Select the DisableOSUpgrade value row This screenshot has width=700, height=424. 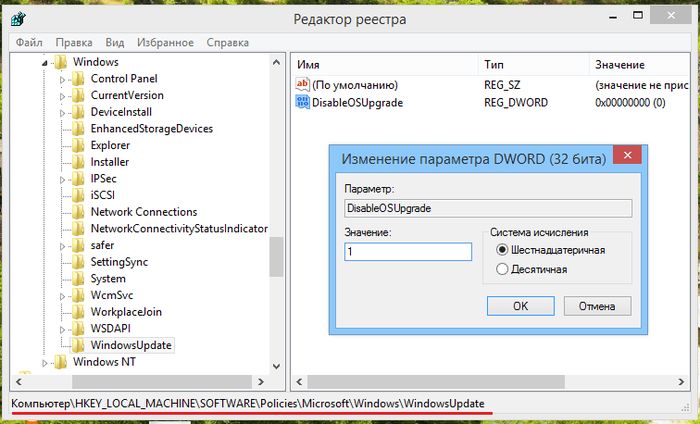pos(491,102)
